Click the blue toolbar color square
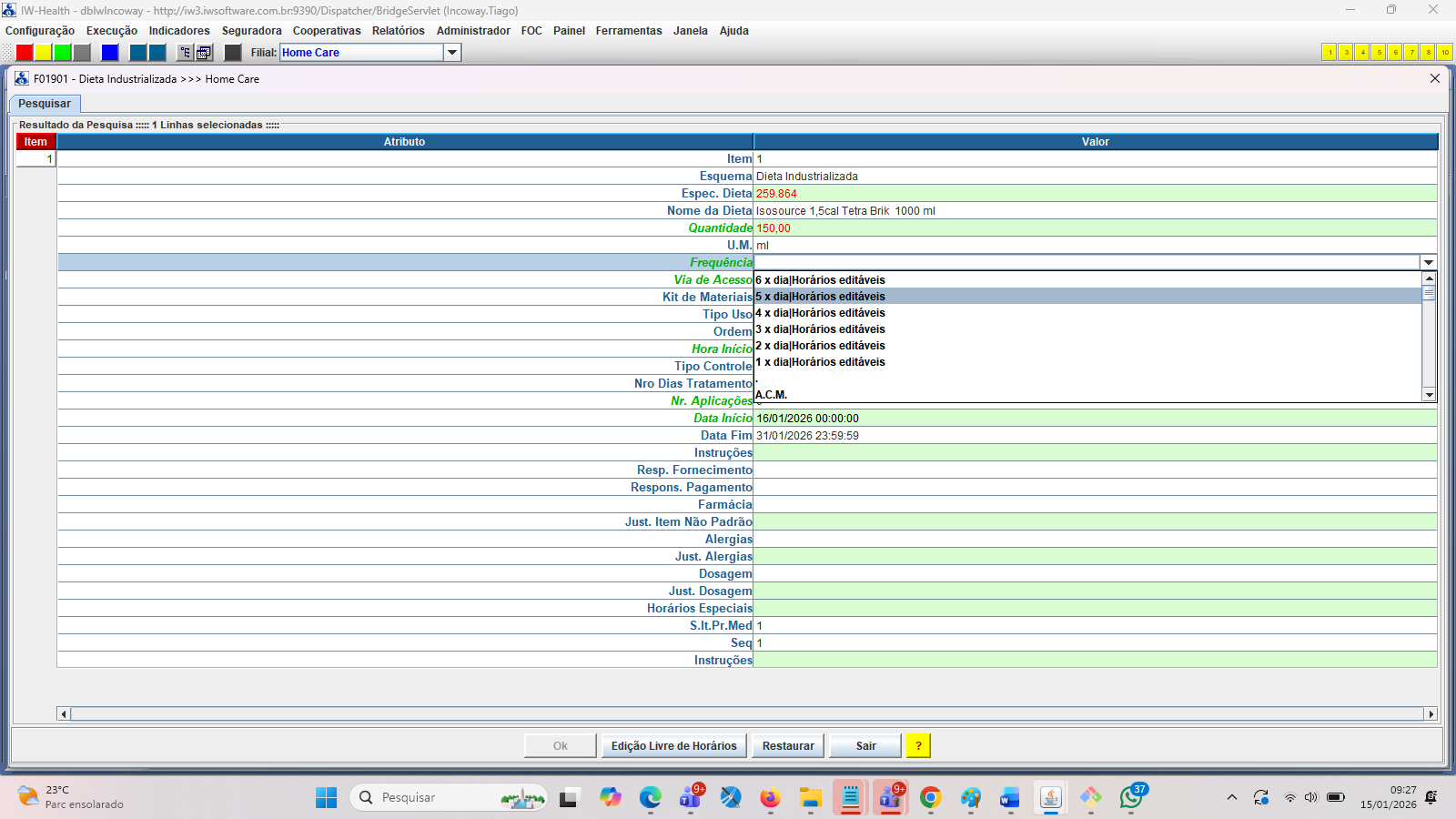1456x819 pixels. click(x=110, y=53)
